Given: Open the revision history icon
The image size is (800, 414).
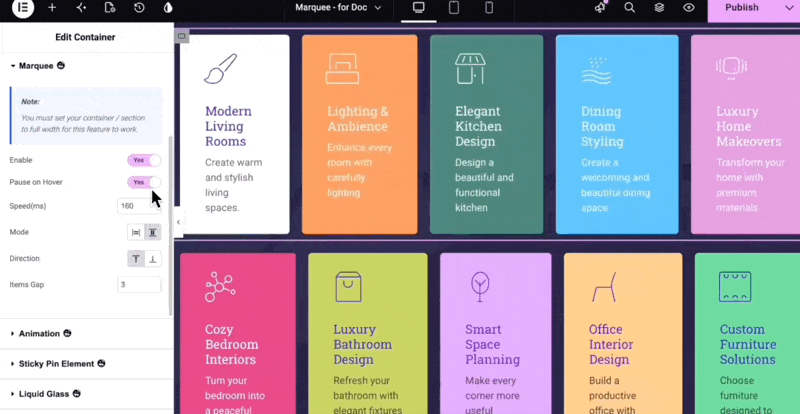Looking at the screenshot, I should 139,8.
